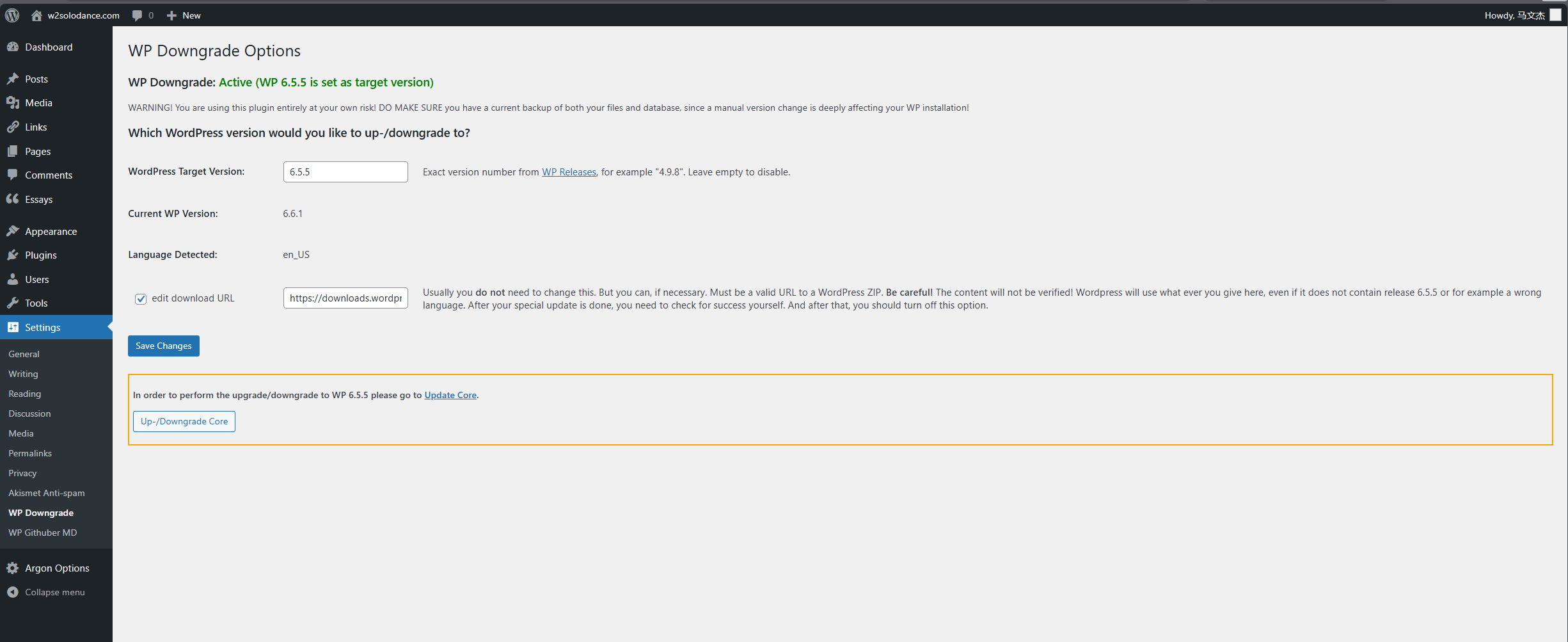Open the New content dropdown in admin bar
The height and width of the screenshot is (642, 1568).
tap(184, 15)
